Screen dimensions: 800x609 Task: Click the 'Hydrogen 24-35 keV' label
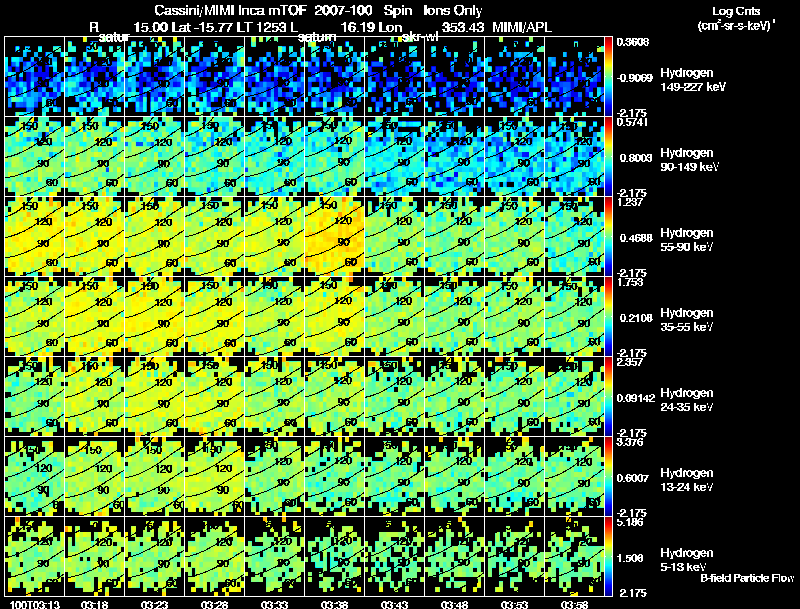[x=687, y=400]
